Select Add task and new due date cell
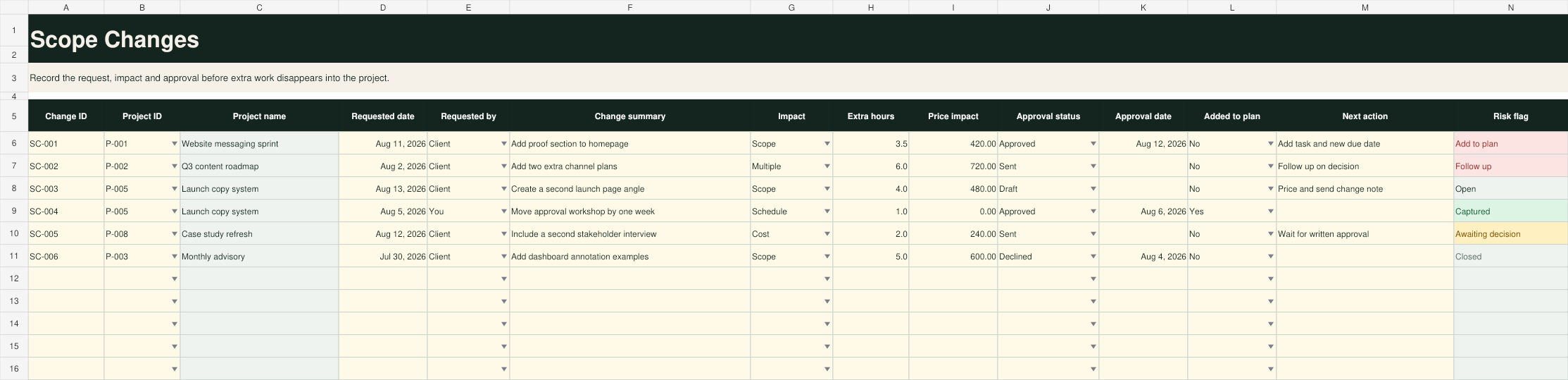Image resolution: width=1568 pixels, height=380 pixels. pyautogui.click(x=1365, y=144)
